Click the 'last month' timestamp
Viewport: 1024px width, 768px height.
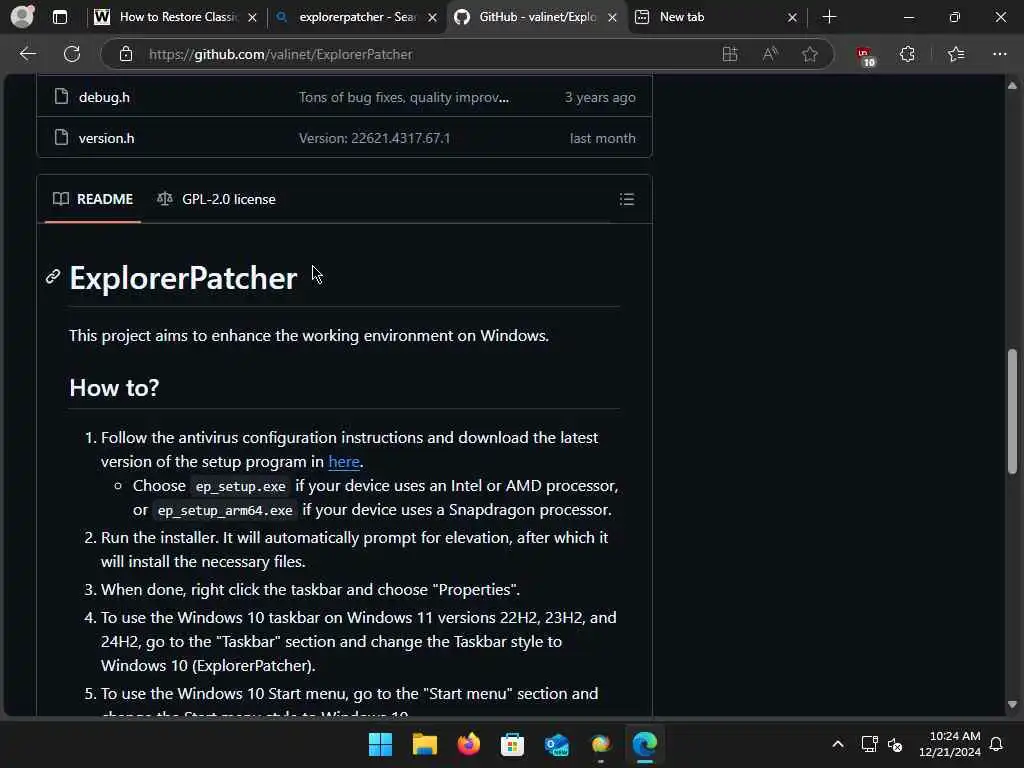point(602,138)
